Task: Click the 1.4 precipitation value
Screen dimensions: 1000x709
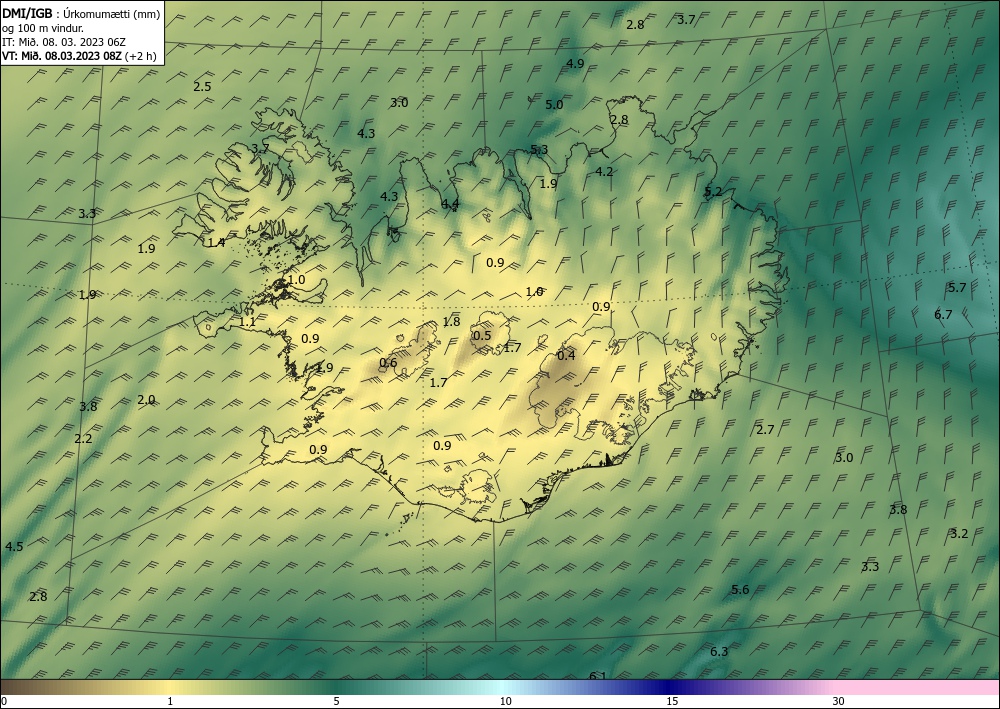Action: pyautogui.click(x=216, y=242)
